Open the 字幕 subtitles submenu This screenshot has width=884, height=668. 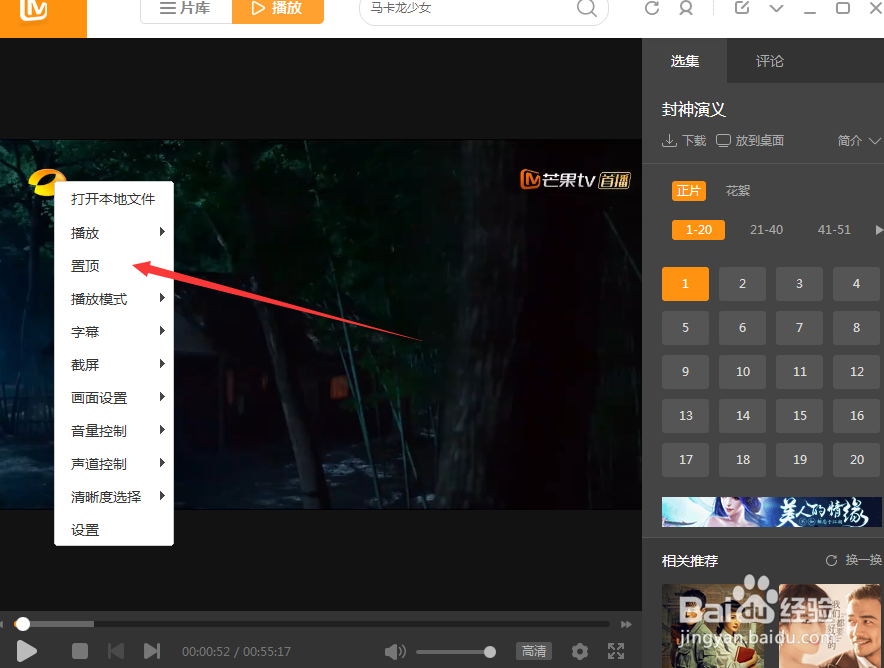click(113, 331)
